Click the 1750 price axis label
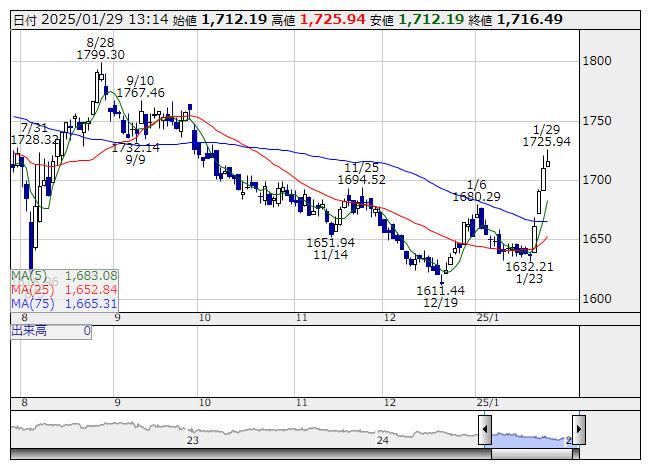 (x=597, y=121)
